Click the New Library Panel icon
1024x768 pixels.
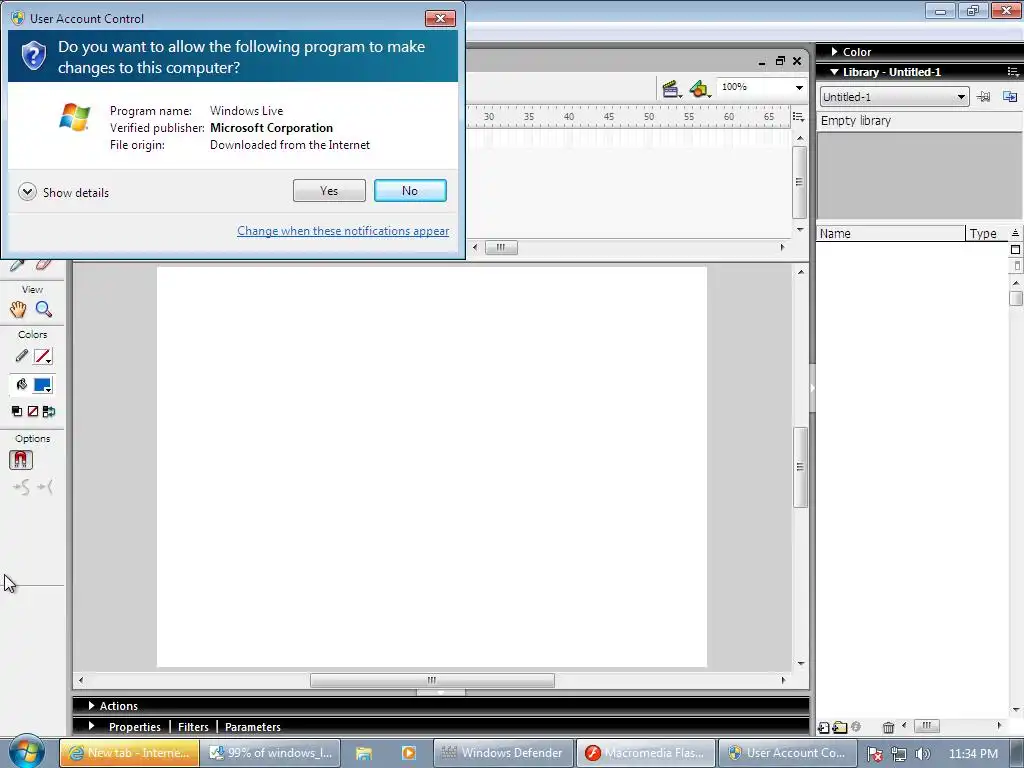[x=1010, y=97]
